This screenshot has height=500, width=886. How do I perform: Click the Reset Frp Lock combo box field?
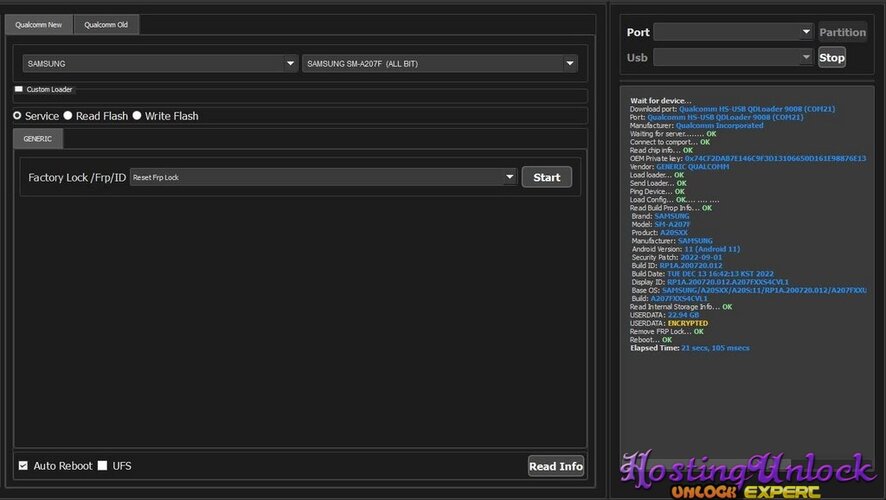point(323,177)
